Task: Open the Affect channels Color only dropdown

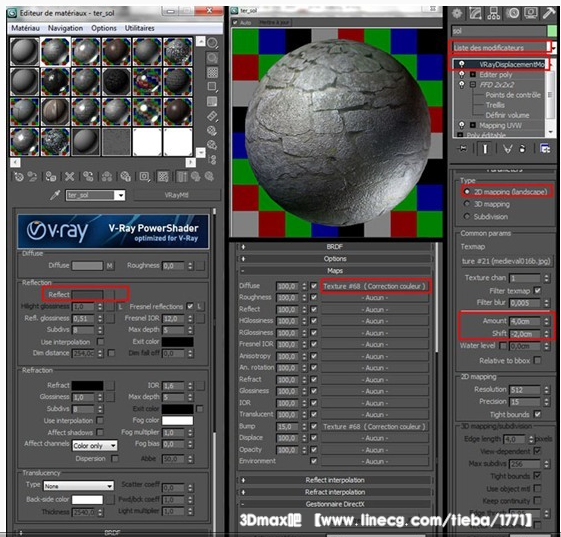Action: coord(95,445)
